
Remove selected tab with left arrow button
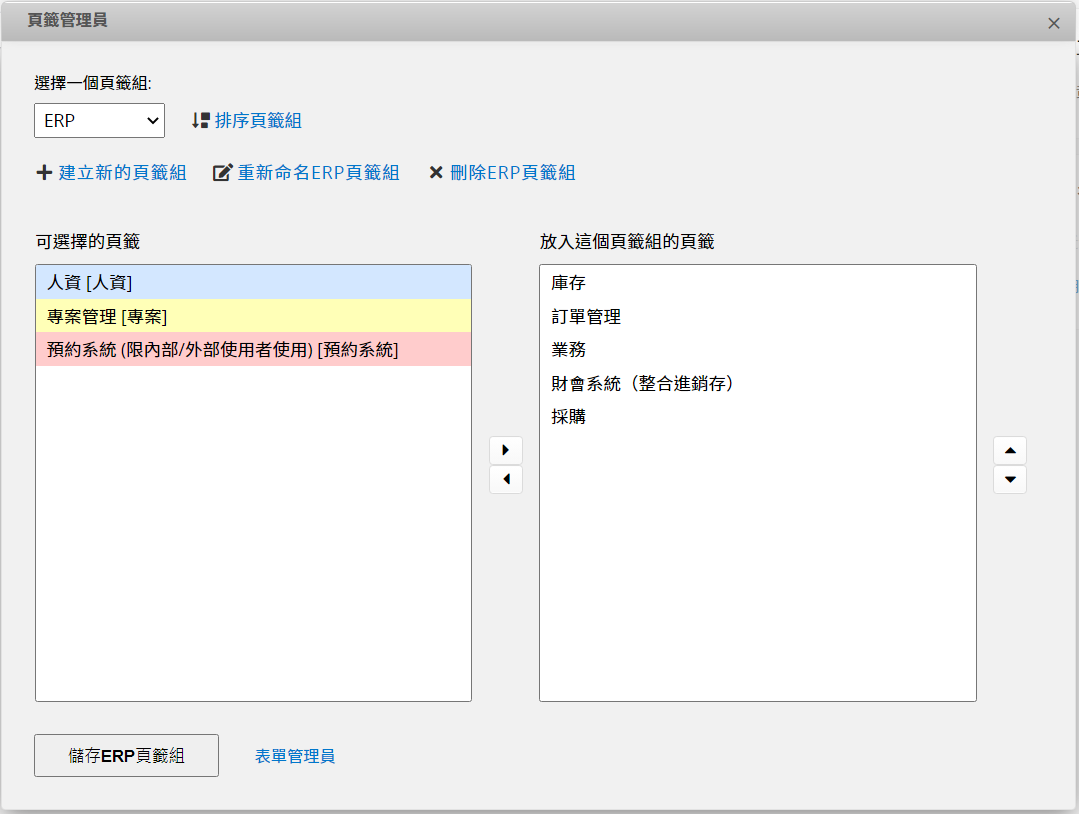506,480
